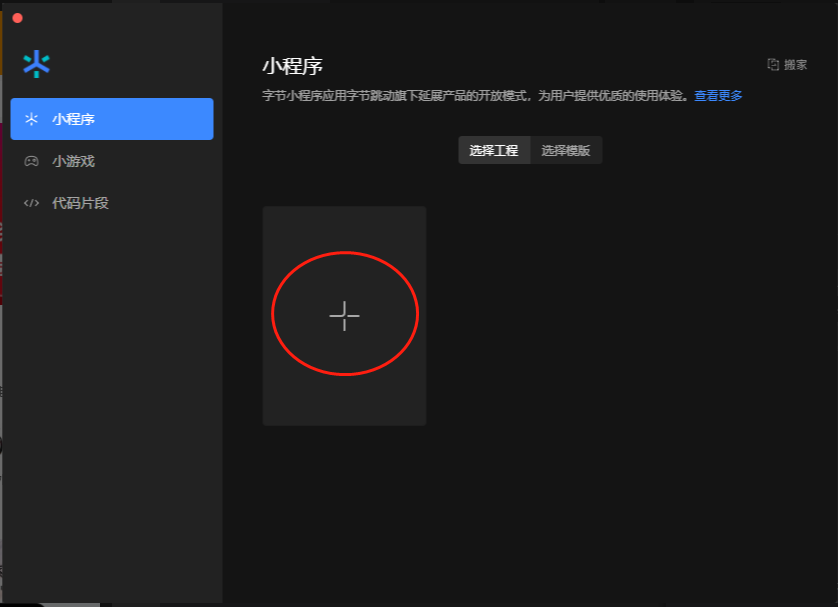Click the blue app logo in the sidebar
The height and width of the screenshot is (607, 838).
tap(36, 64)
